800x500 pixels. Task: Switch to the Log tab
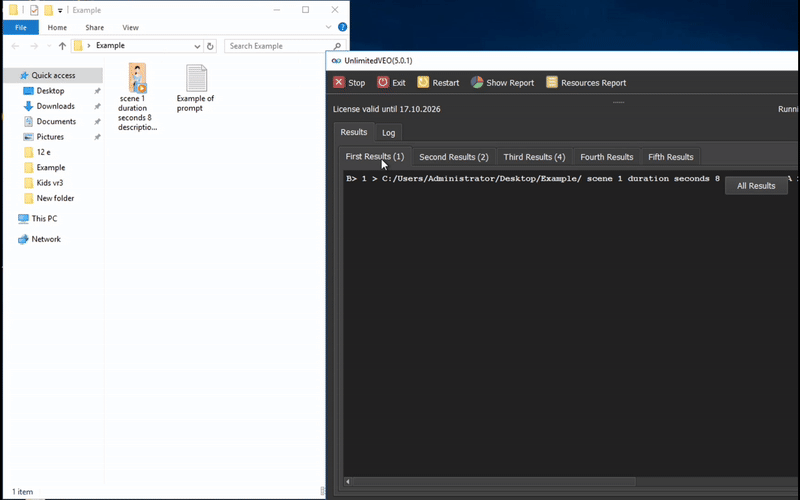tap(388, 133)
